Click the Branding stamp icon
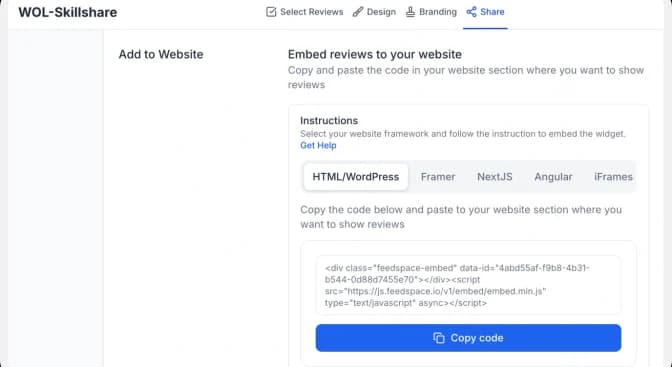This screenshot has width=672, height=367. [410, 12]
